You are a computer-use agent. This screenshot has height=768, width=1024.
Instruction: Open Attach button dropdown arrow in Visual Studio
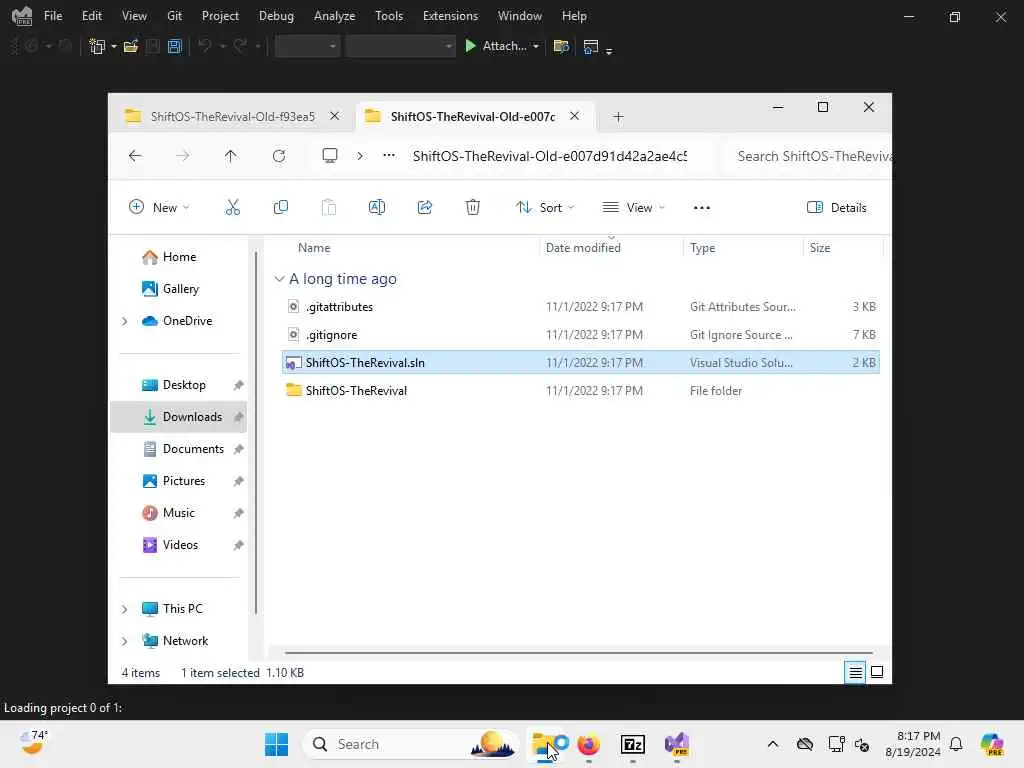[536, 46]
